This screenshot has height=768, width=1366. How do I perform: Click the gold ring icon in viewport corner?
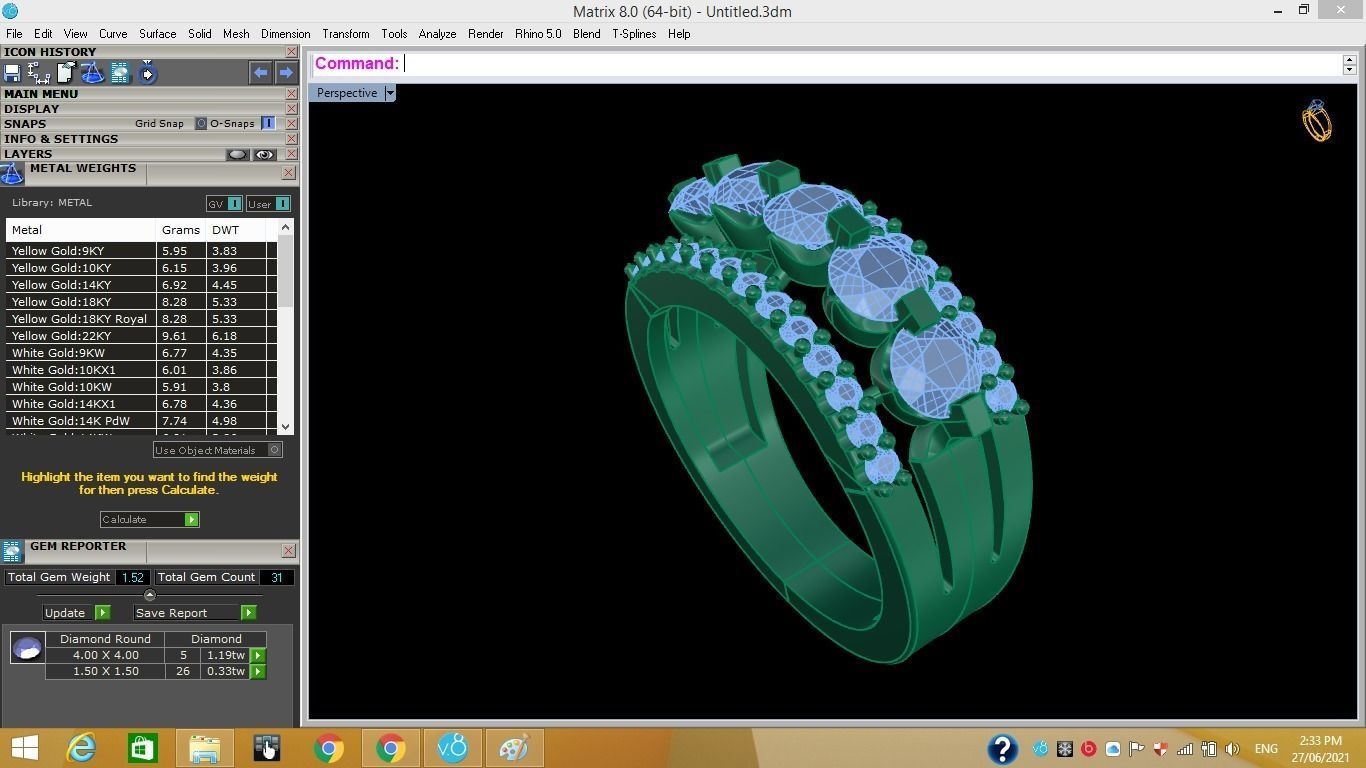click(x=1317, y=121)
